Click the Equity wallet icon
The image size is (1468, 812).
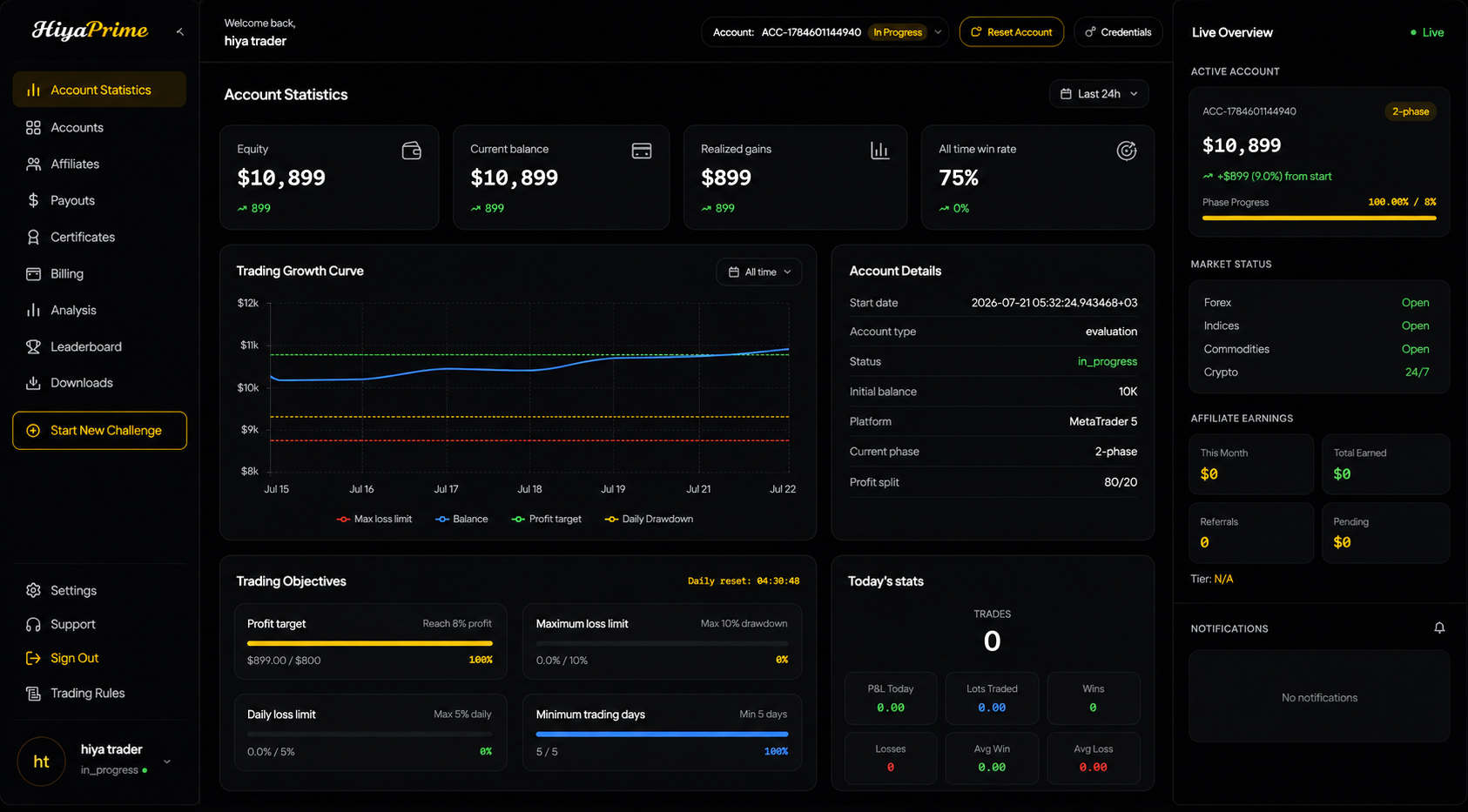[412, 151]
